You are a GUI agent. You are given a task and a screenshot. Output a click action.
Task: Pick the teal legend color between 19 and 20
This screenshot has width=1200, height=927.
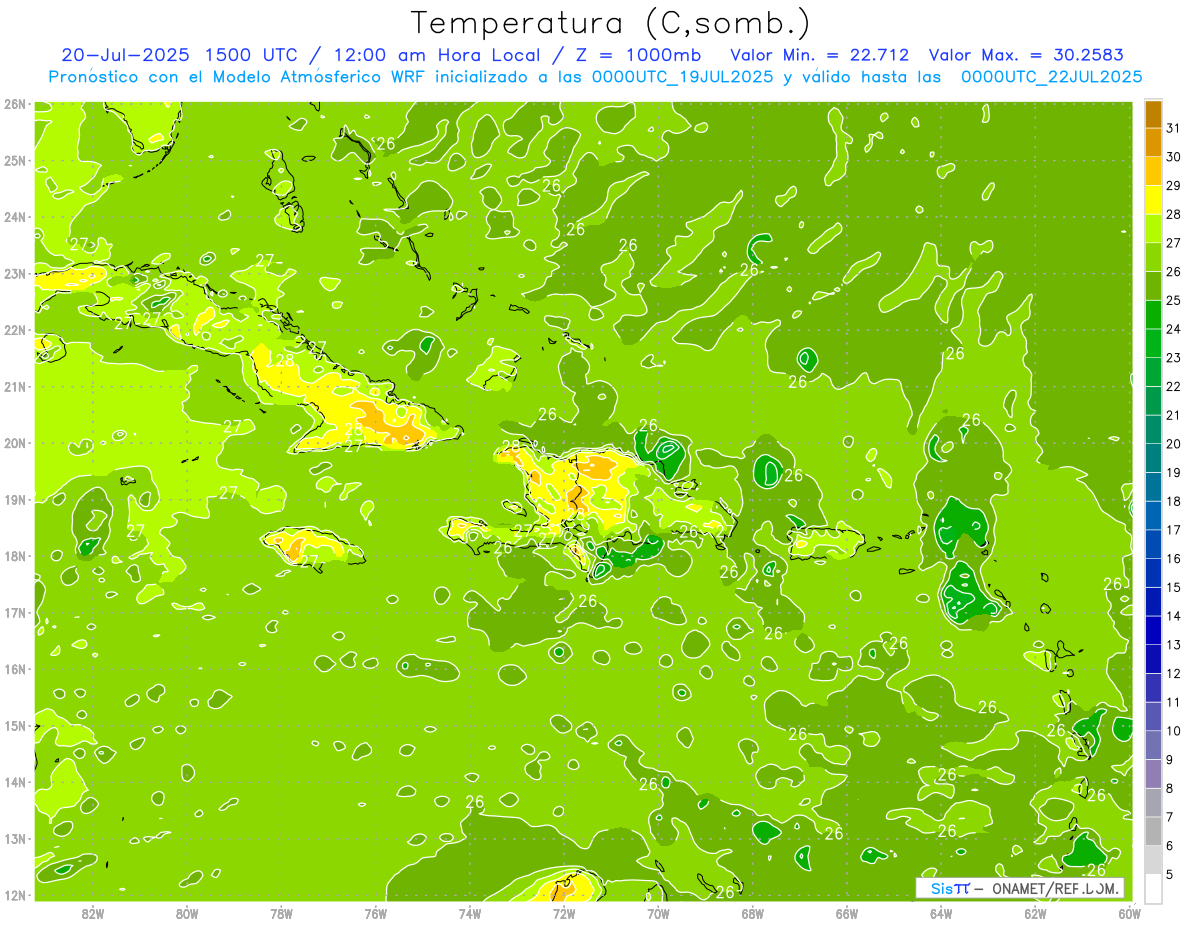coord(1153,457)
